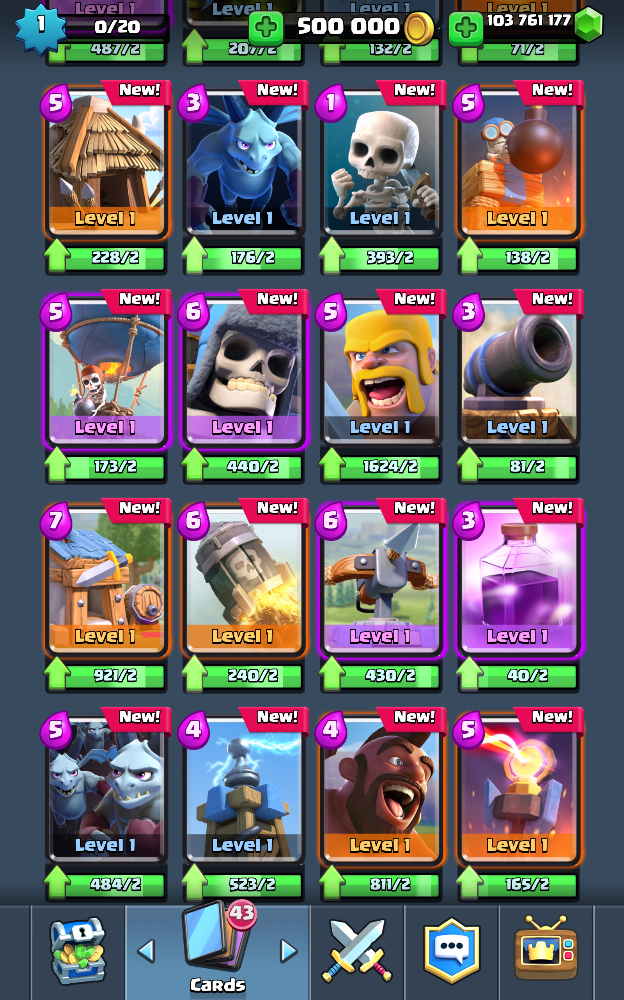Click the right arrow next to Cards
The width and height of the screenshot is (624, 1000).
pyautogui.click(x=289, y=951)
